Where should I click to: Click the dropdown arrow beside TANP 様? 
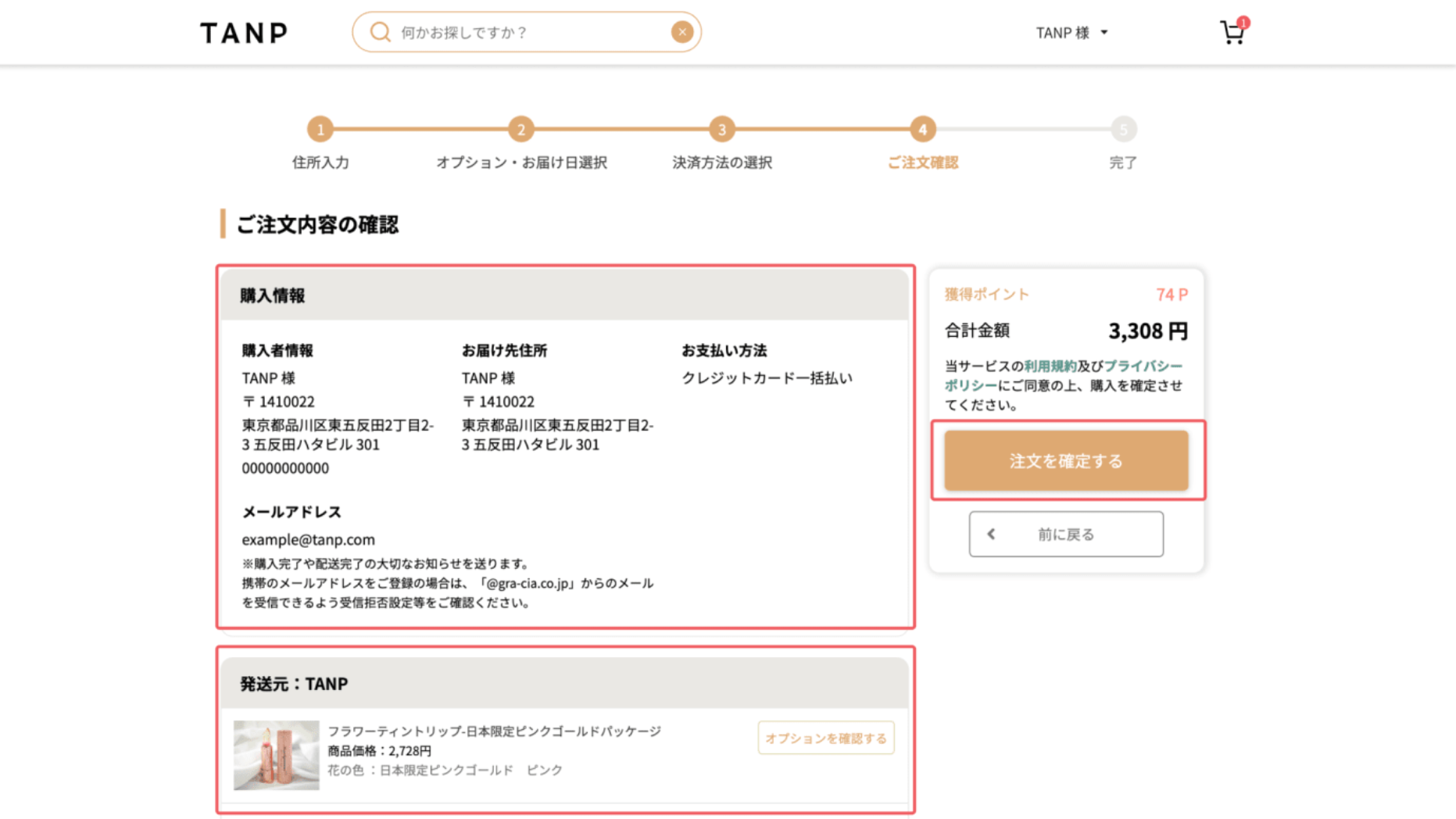(1104, 33)
